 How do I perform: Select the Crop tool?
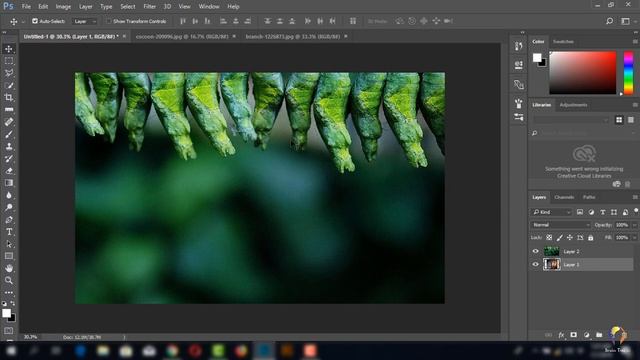tap(9, 97)
